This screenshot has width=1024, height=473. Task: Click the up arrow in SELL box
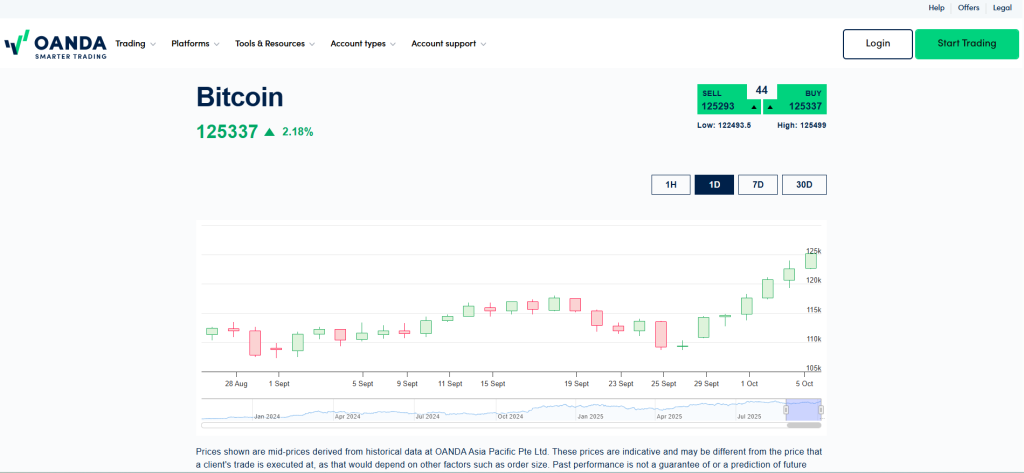click(754, 106)
